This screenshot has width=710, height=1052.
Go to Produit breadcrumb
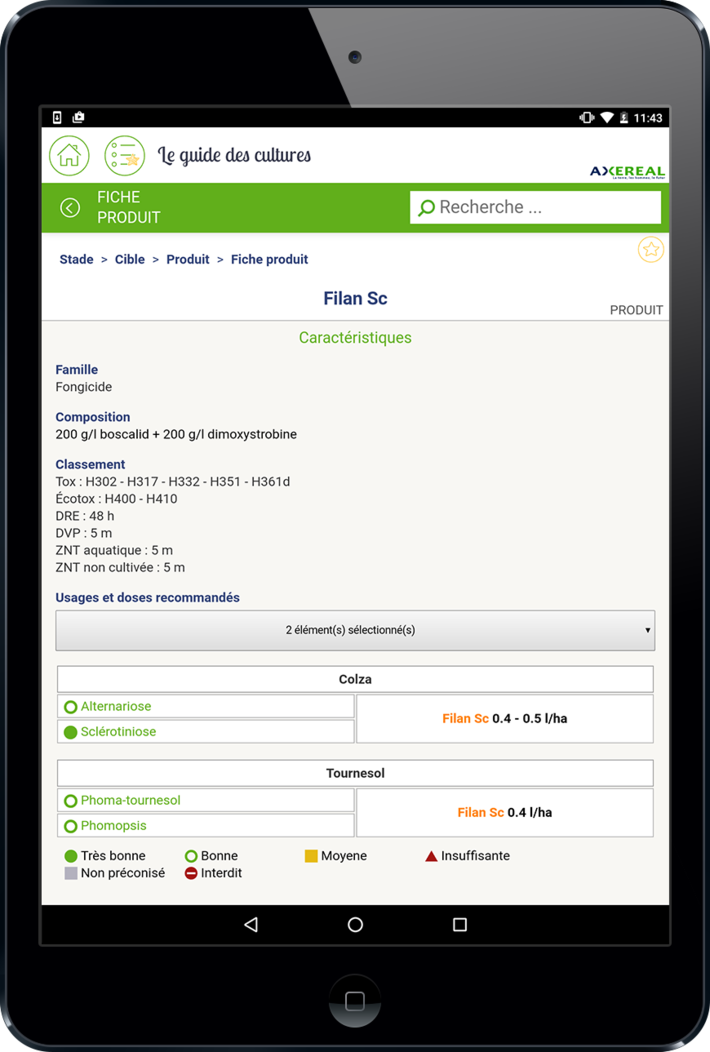coord(188,260)
